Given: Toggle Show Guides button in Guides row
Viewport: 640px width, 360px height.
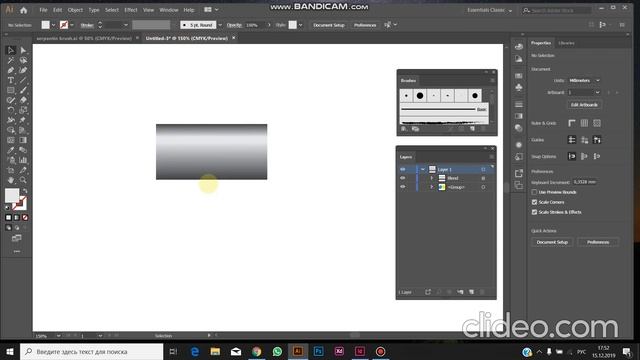Looking at the screenshot, I should point(572,140).
